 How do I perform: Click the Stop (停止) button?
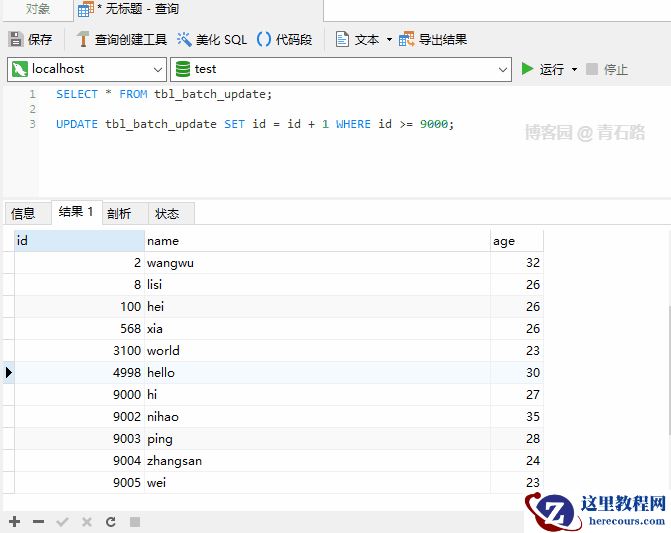[x=607, y=69]
